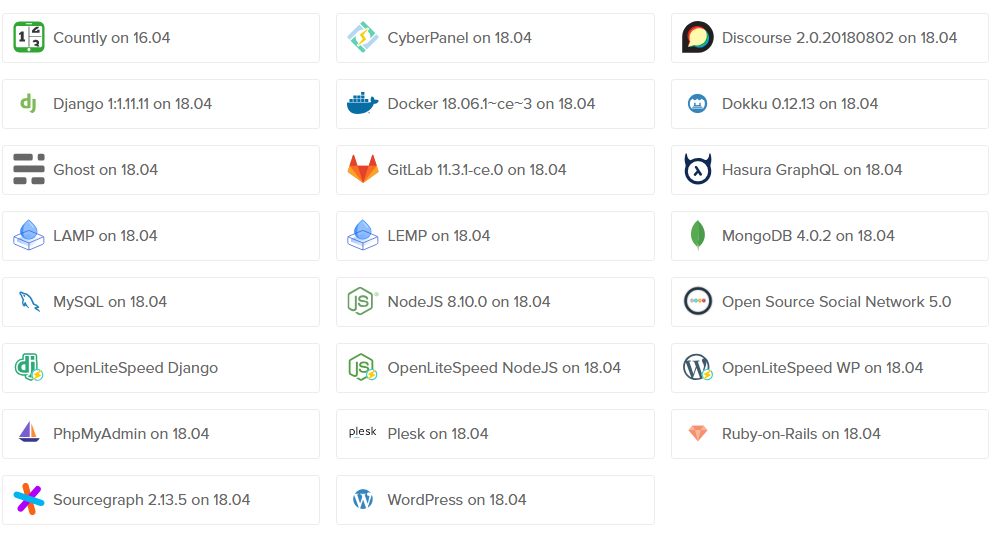Click the Discourse chat bubble icon

(697, 37)
